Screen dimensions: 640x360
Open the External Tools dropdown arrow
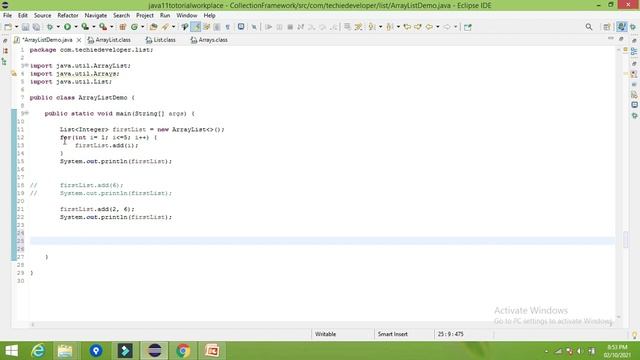[111, 27]
